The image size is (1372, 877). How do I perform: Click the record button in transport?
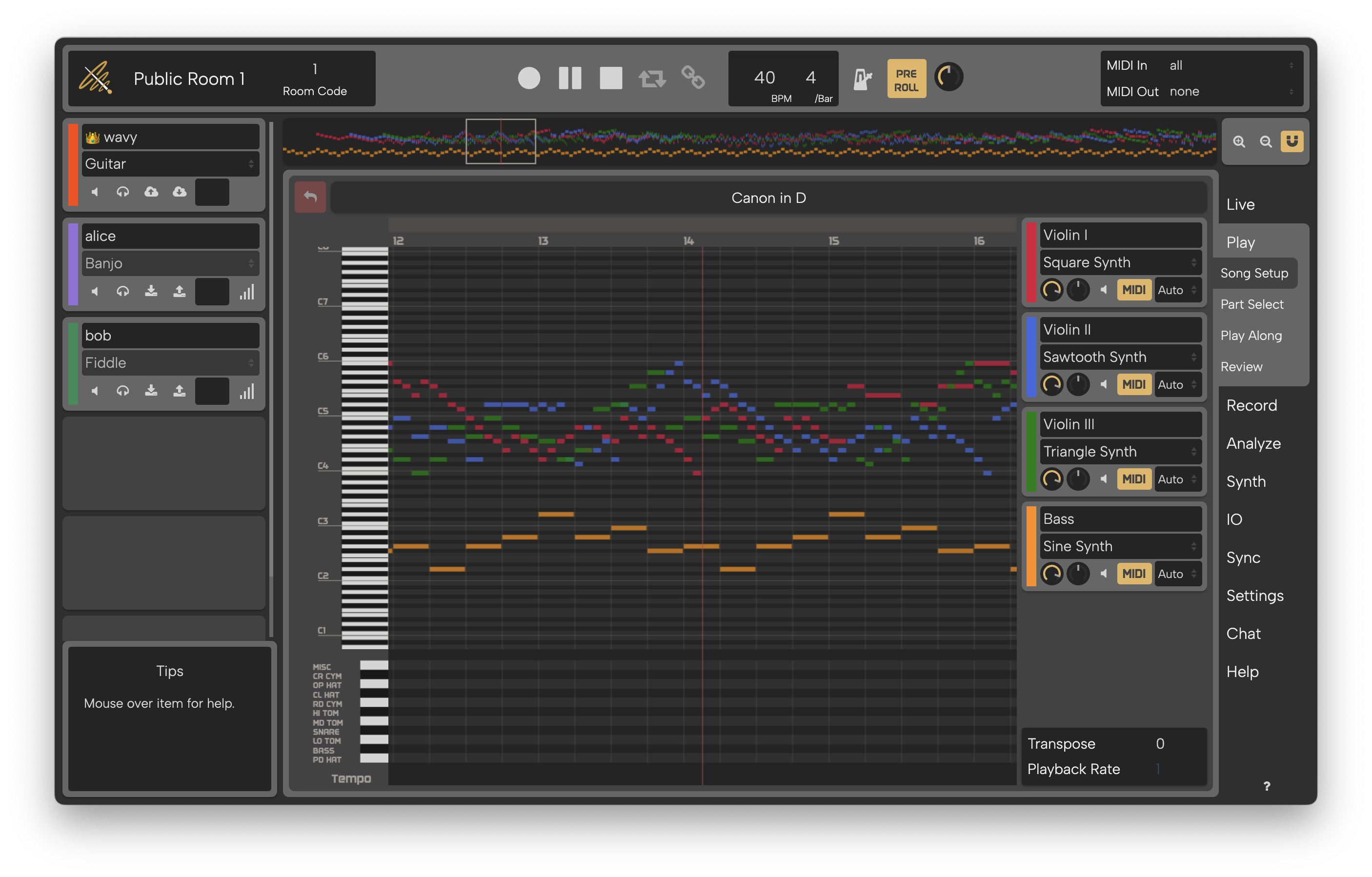(529, 78)
